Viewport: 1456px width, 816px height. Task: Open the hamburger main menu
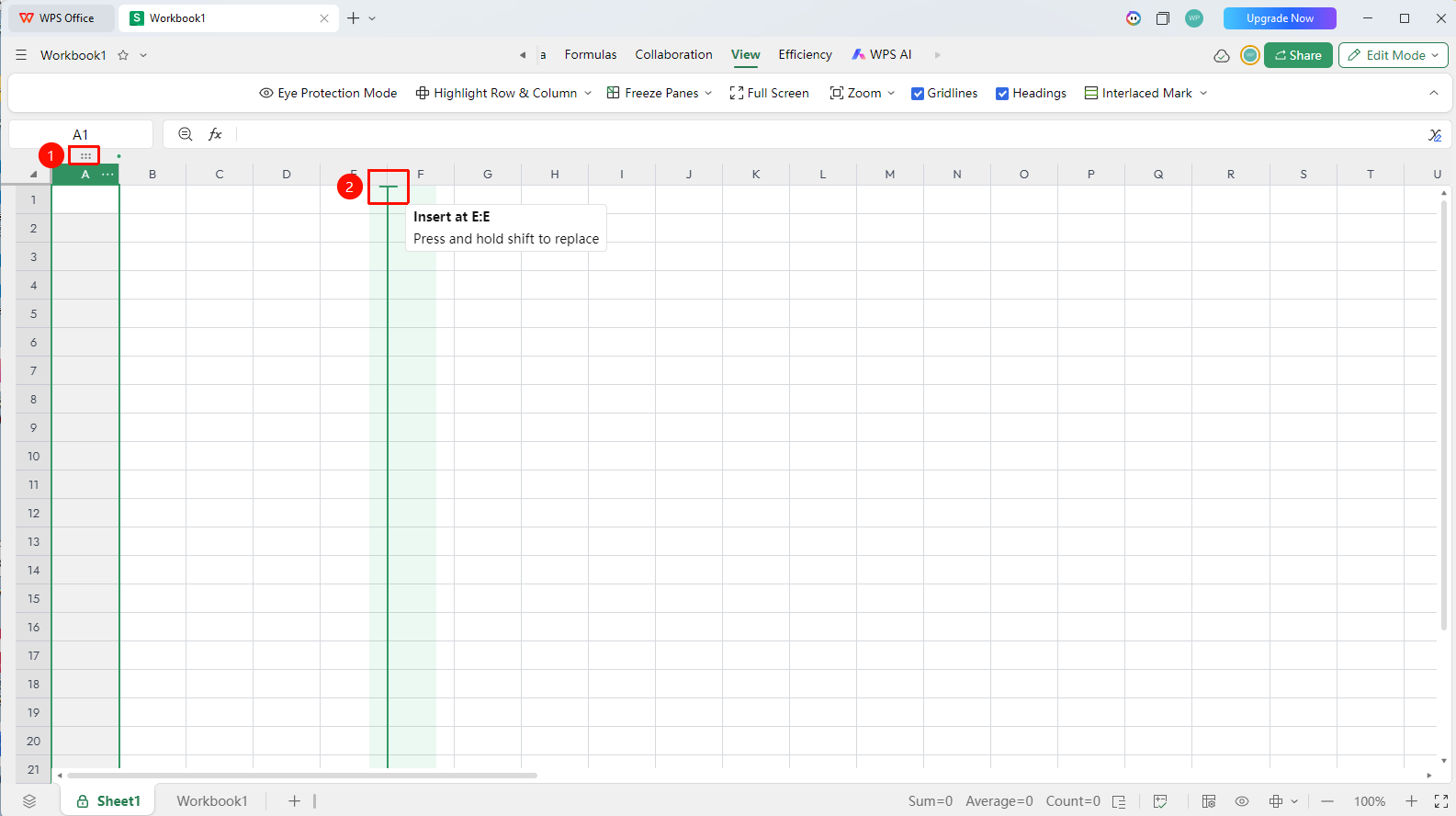[x=21, y=55]
